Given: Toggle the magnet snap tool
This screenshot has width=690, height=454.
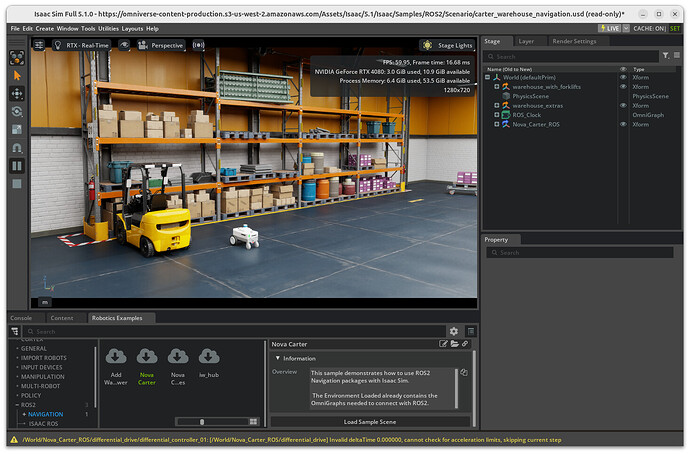Looking at the screenshot, I should [17, 147].
